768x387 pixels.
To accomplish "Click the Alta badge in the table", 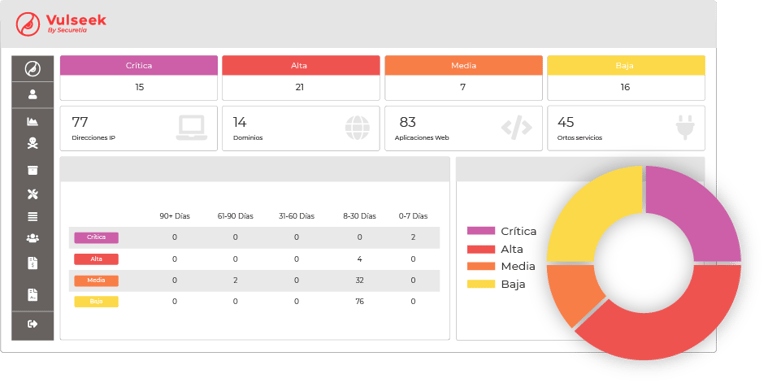I will [96, 259].
